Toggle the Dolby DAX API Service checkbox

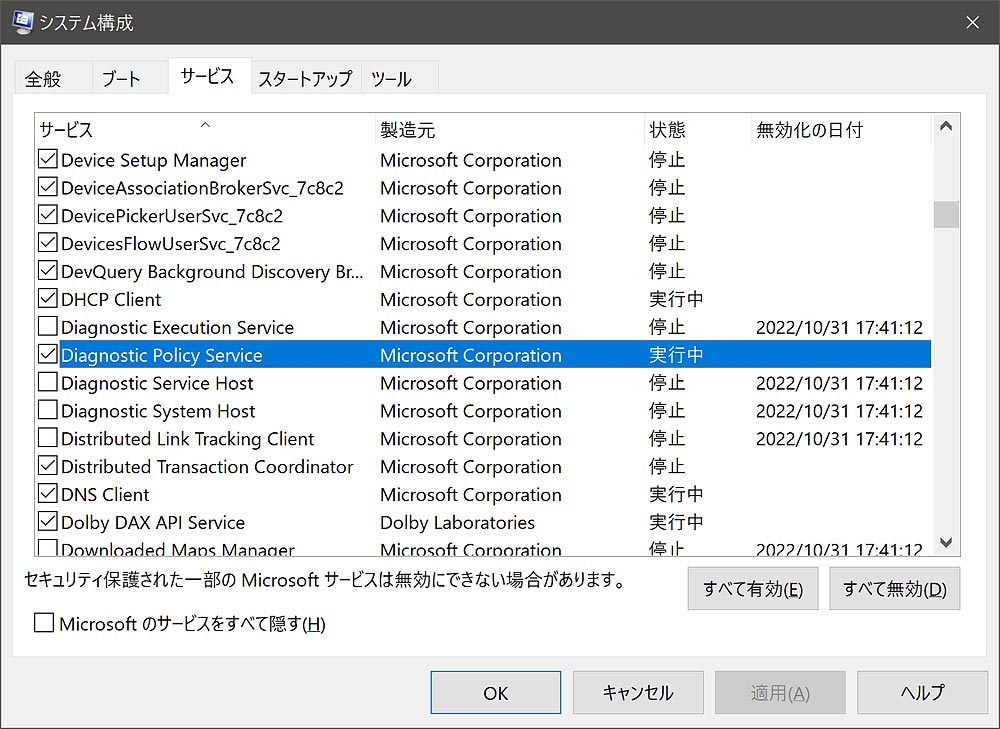coord(47,522)
